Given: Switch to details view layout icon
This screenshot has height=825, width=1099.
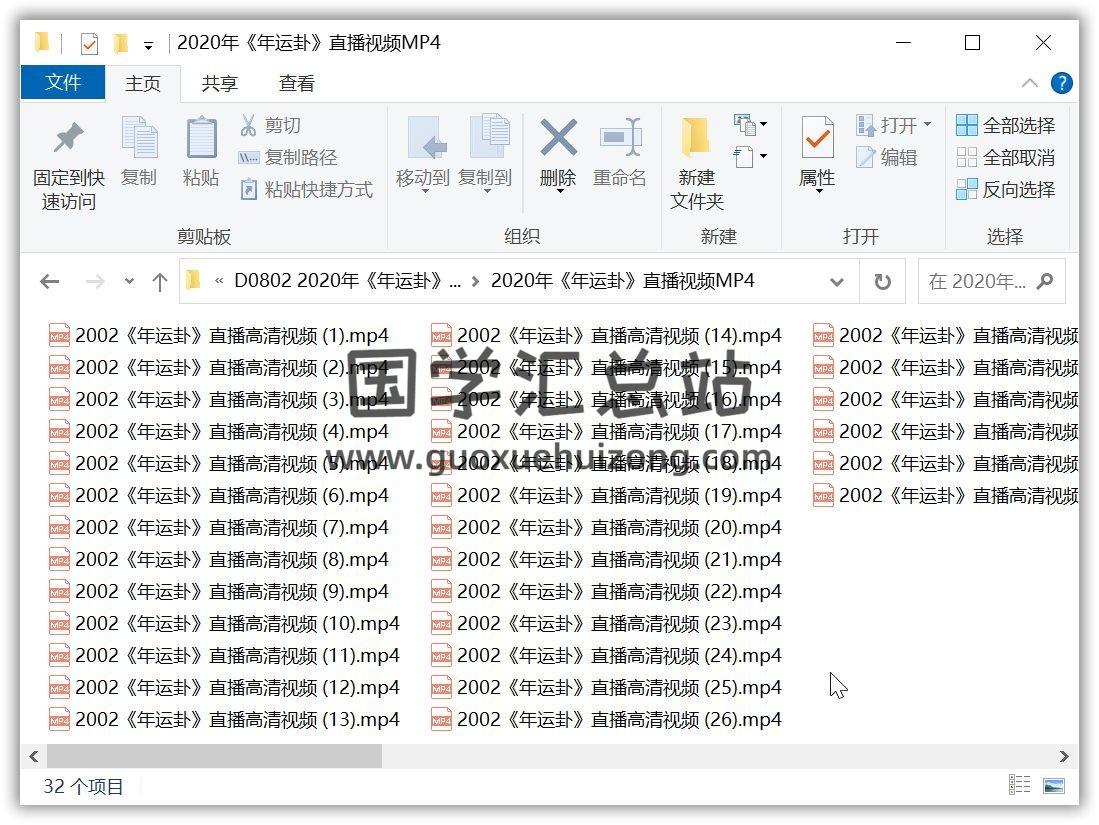Looking at the screenshot, I should pos(1019,786).
